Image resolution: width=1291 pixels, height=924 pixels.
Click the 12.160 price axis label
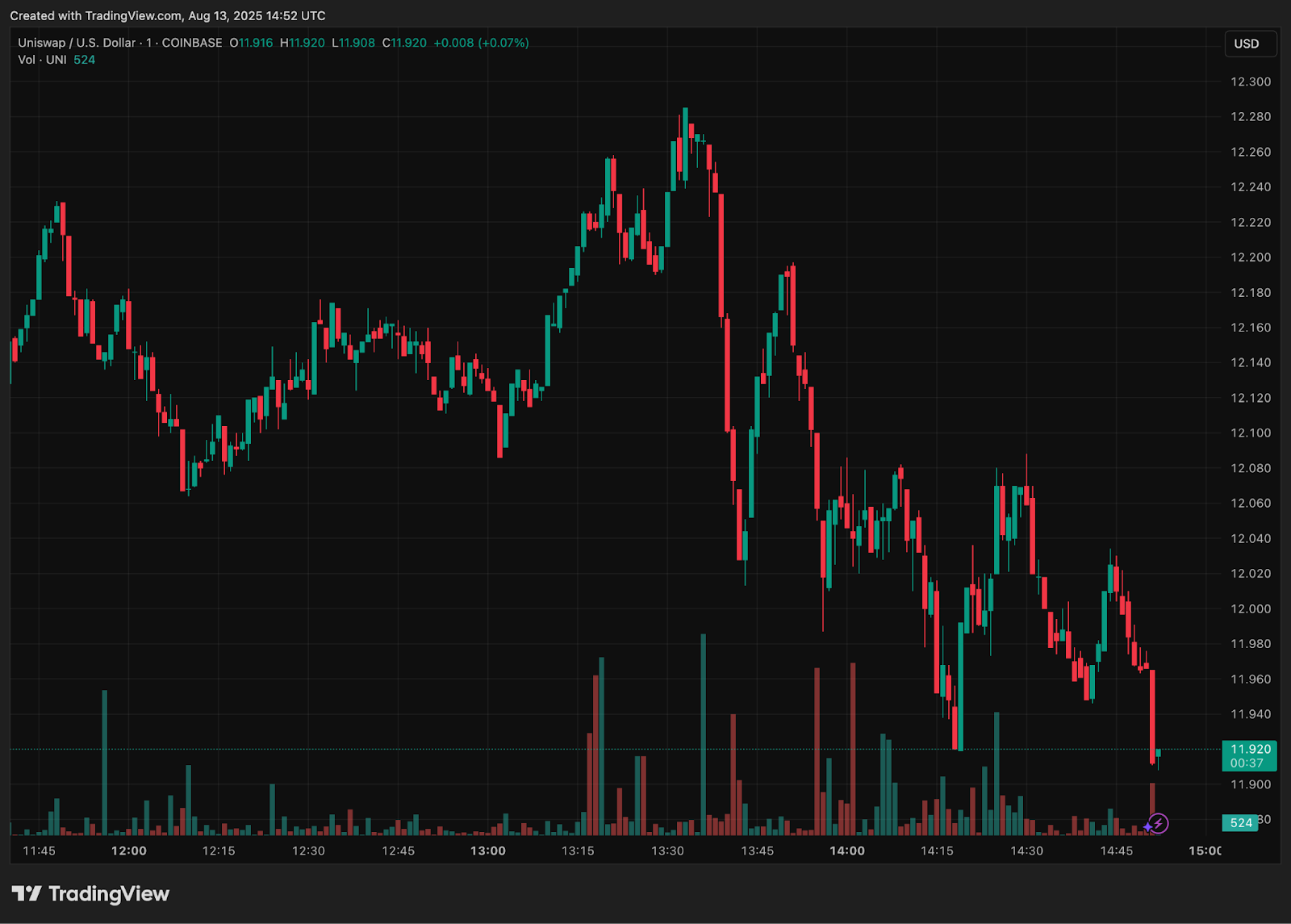[x=1251, y=328]
